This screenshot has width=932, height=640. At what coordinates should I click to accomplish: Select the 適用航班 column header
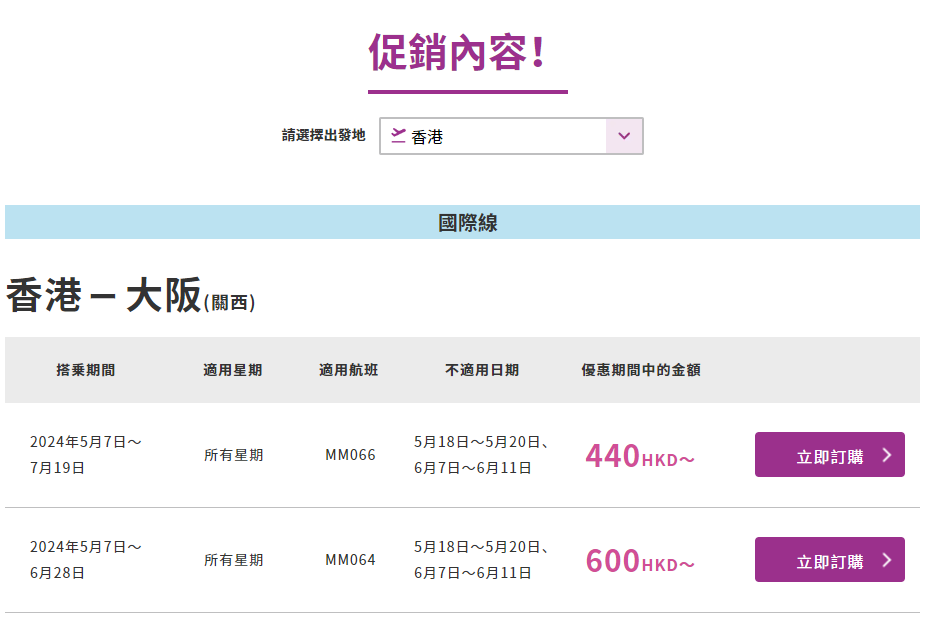349,370
